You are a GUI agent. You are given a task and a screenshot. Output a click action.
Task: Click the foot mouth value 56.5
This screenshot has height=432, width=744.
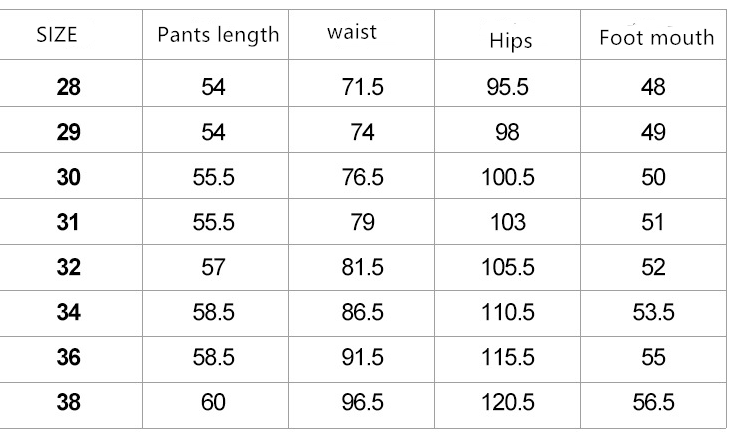pos(653,403)
